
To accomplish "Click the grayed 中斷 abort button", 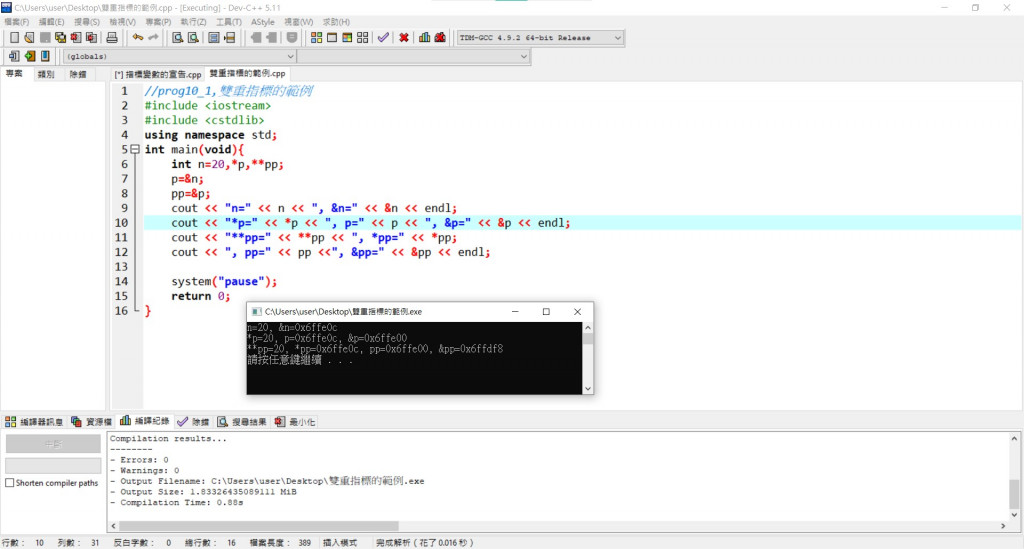I will click(x=53, y=444).
